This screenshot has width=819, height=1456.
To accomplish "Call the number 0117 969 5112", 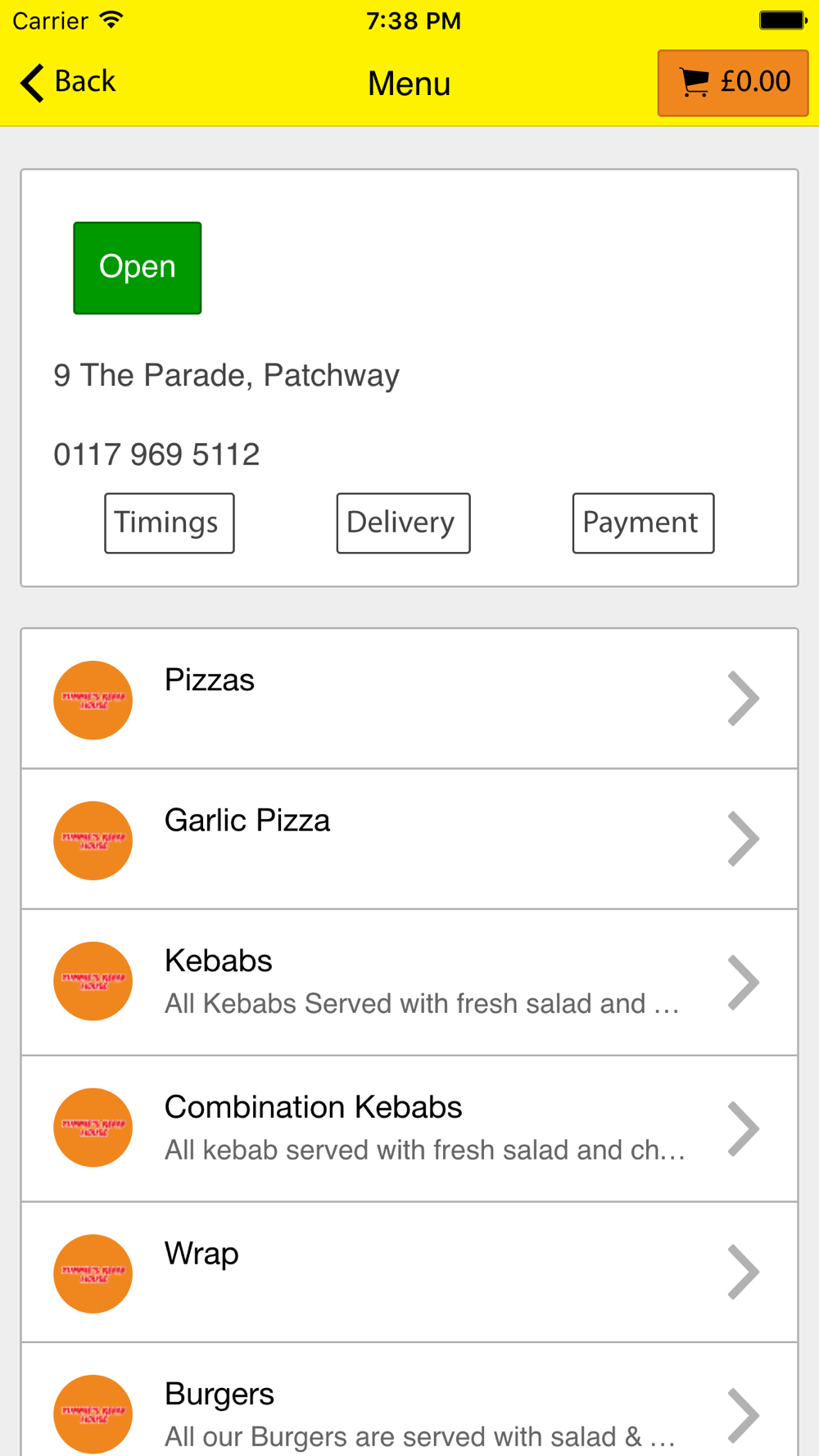I will click(x=156, y=454).
